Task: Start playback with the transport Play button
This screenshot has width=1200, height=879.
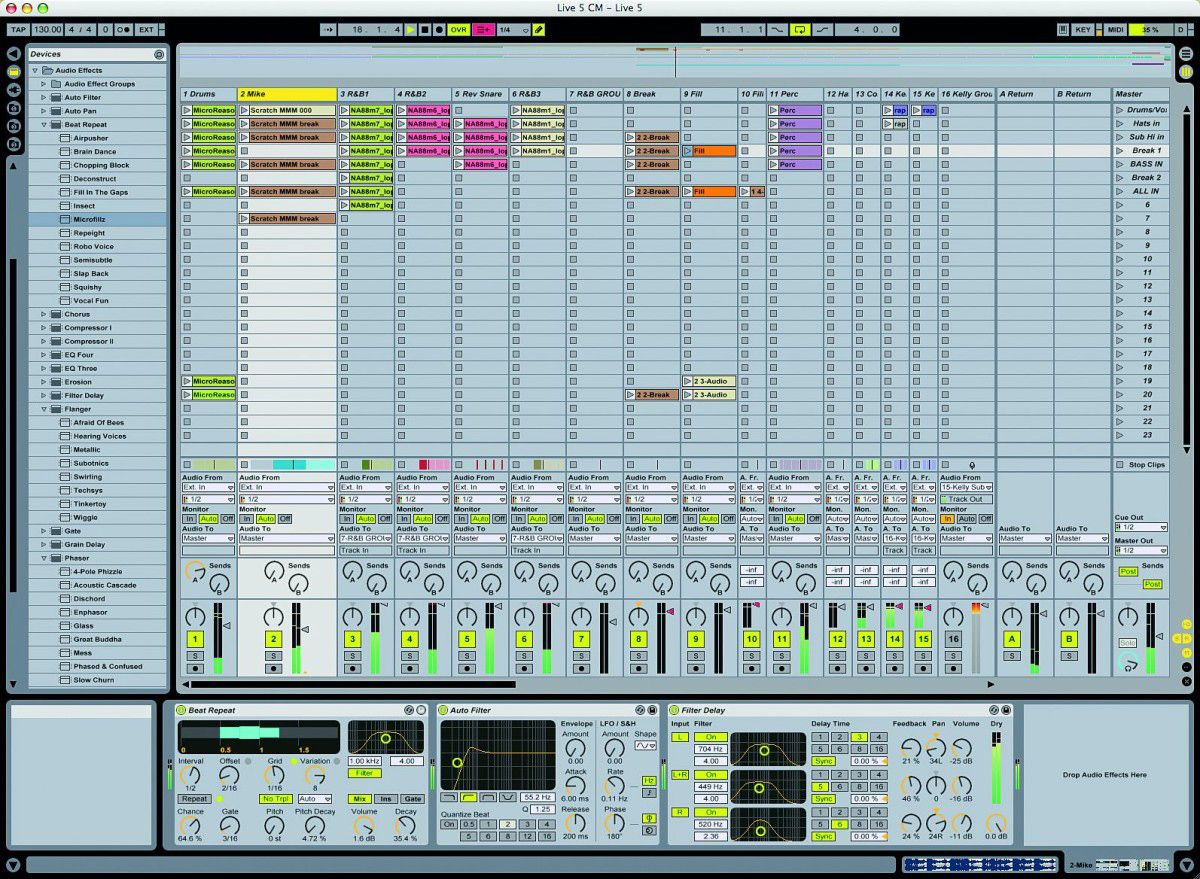Action: (410, 30)
